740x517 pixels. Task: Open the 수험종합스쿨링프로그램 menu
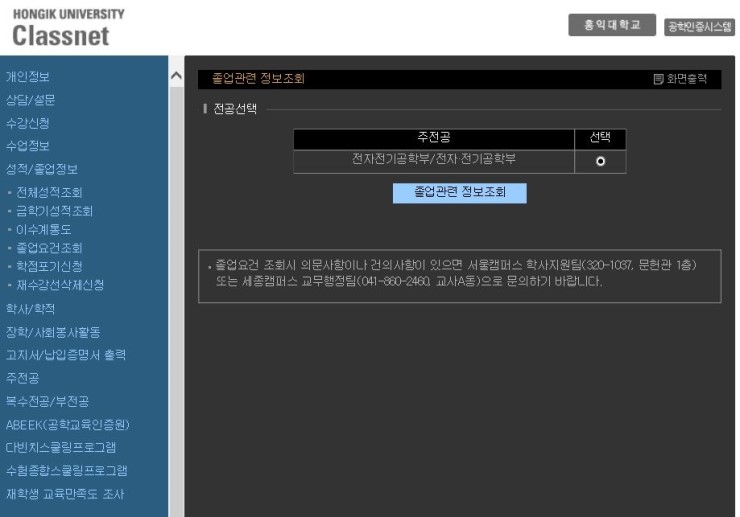coord(67,470)
